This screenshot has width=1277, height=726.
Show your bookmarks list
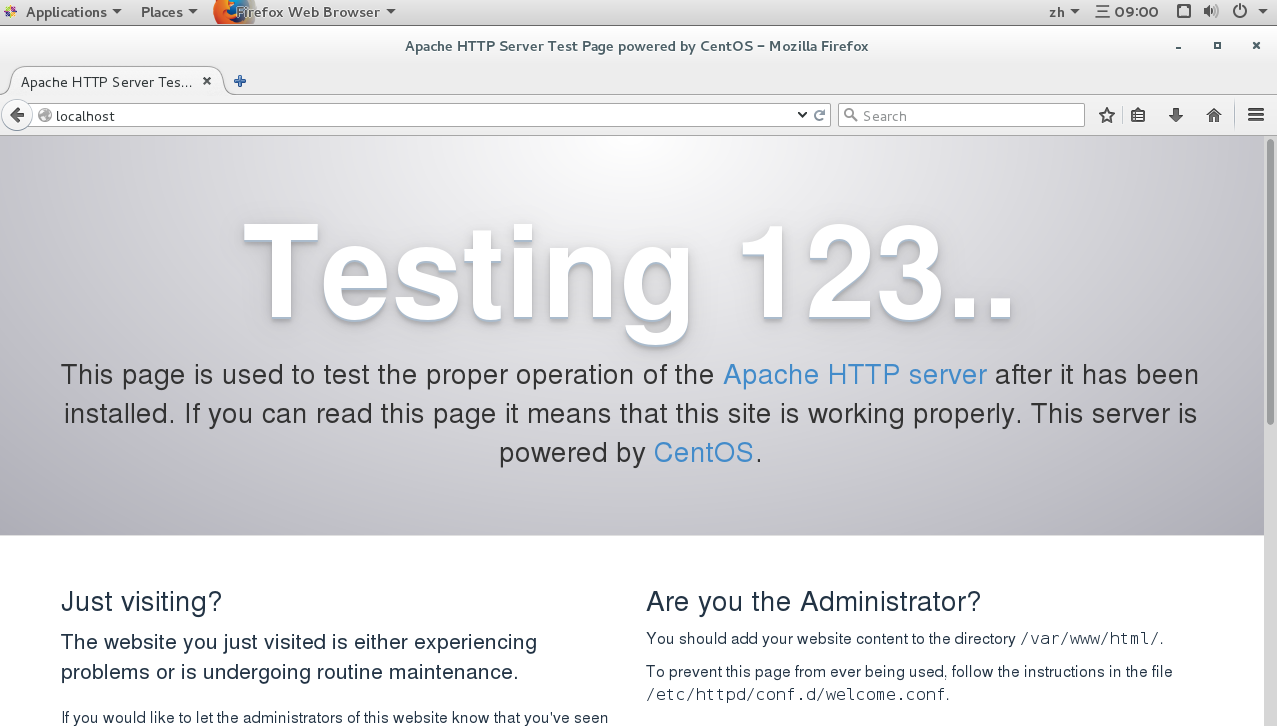pos(1138,115)
